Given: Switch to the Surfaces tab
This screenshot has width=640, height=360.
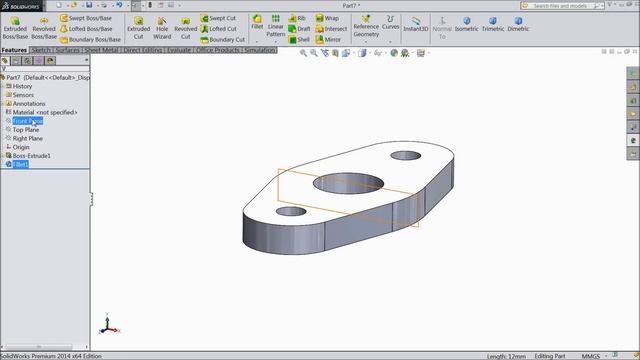Looking at the screenshot, I should 67,50.
